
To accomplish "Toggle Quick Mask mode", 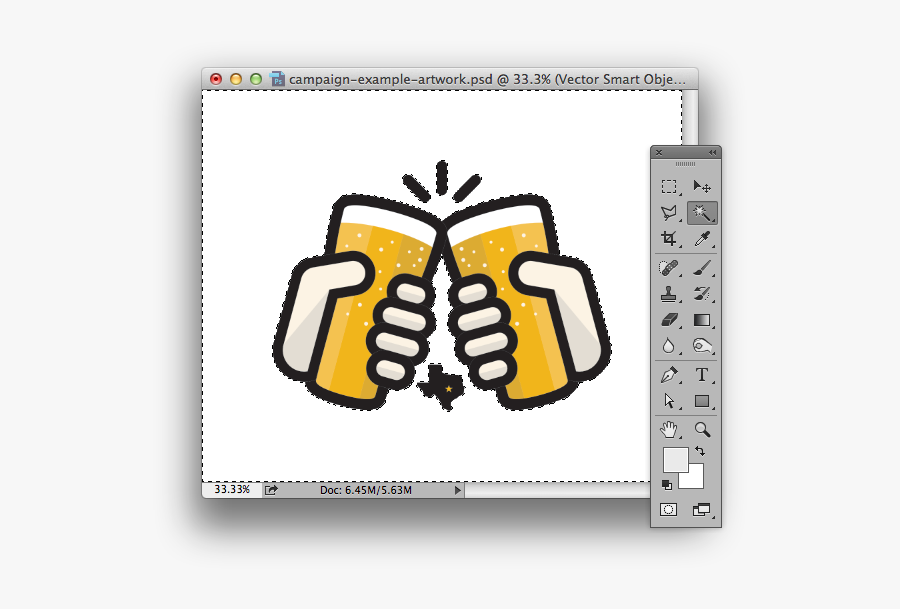I will [668, 508].
